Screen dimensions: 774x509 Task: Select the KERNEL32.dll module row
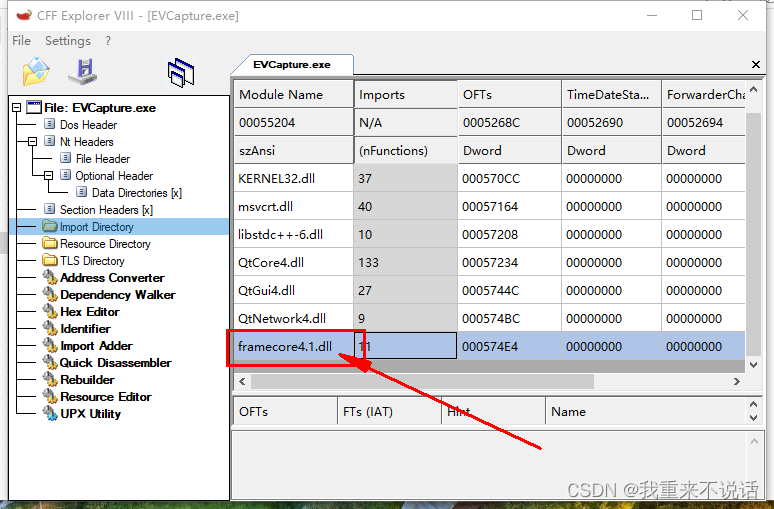489,178
